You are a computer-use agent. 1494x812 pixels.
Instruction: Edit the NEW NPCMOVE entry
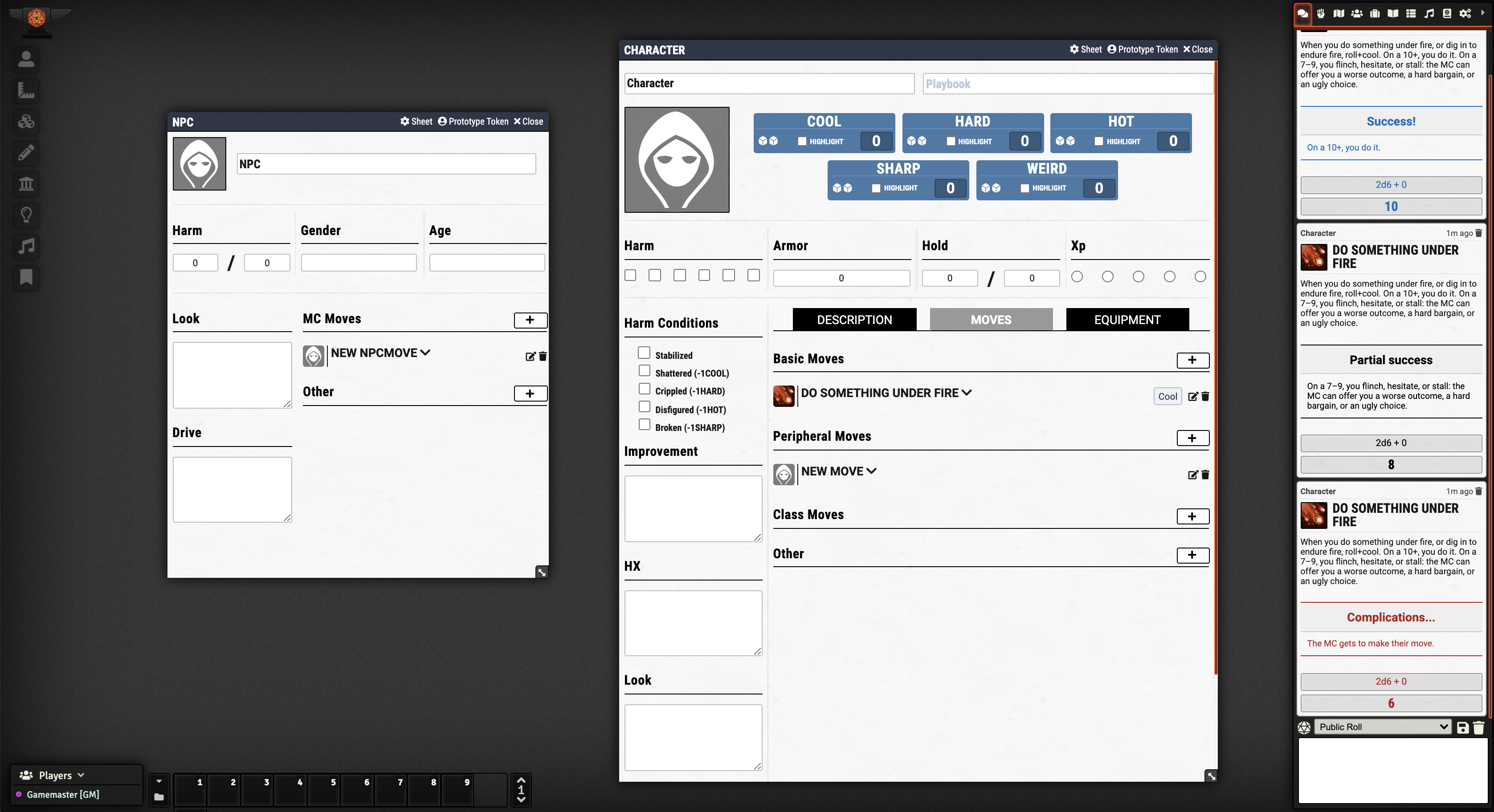530,357
